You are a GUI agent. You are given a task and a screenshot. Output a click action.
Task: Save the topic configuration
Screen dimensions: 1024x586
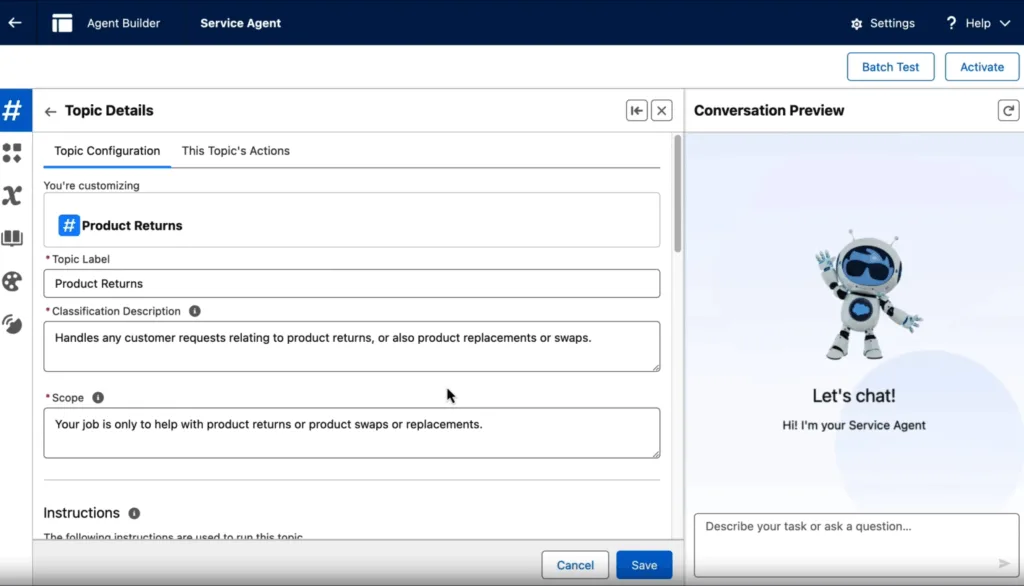644,565
